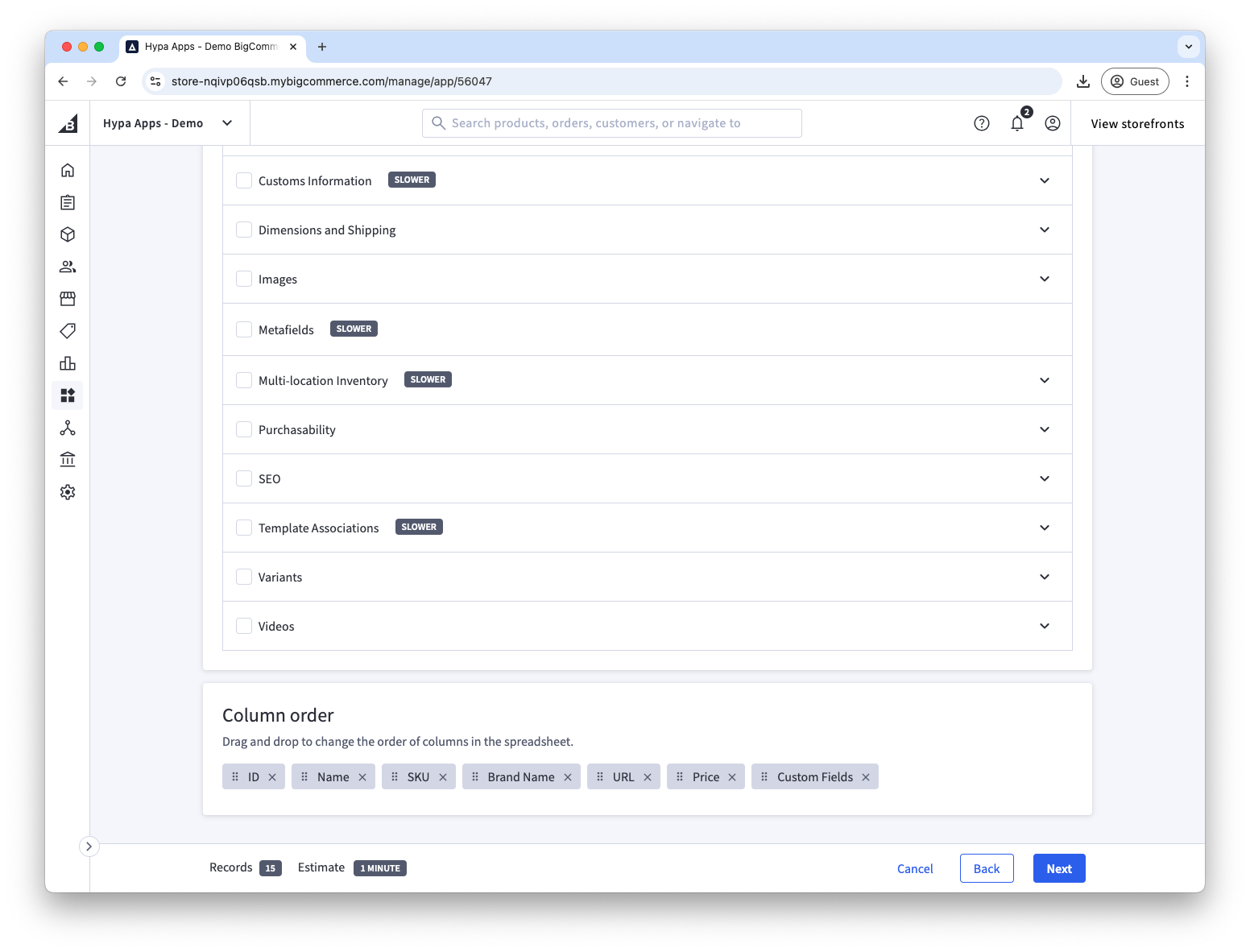Open the Channel manager node icon
Image resolution: width=1250 pixels, height=952 pixels.
coord(68,428)
